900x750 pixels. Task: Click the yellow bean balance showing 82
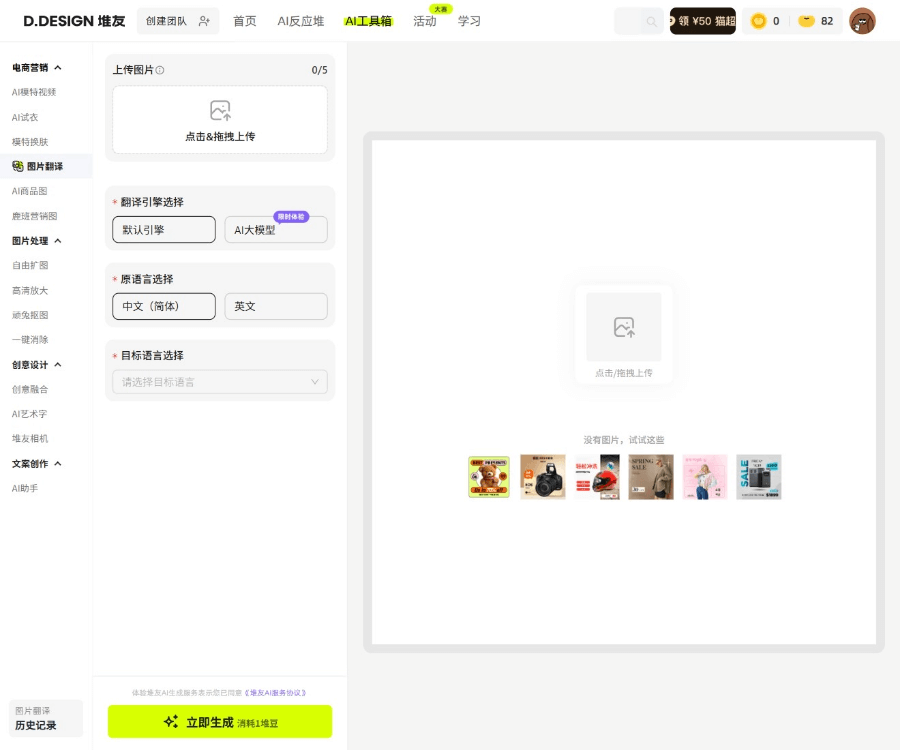click(x=816, y=21)
